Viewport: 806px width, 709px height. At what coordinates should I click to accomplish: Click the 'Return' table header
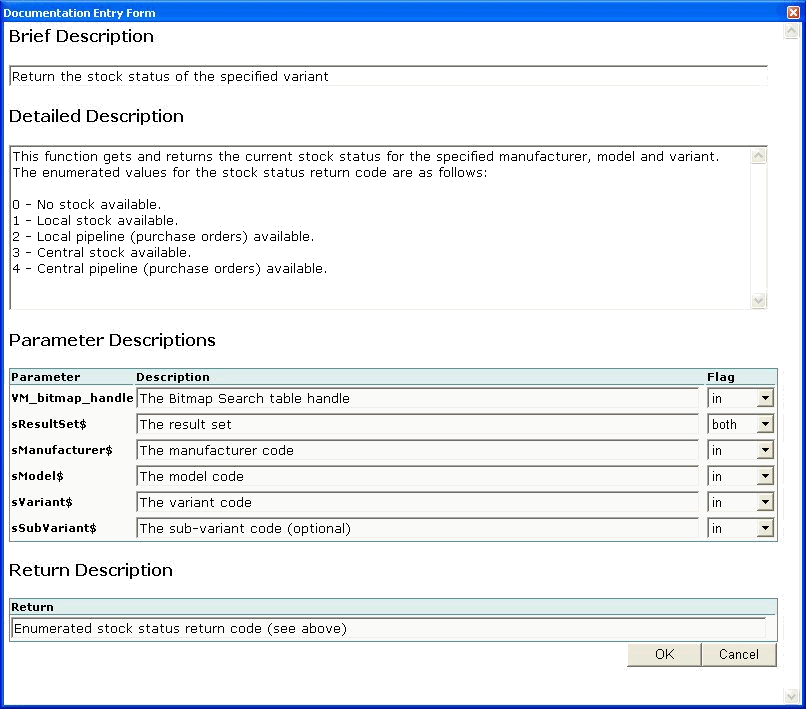coord(32,607)
